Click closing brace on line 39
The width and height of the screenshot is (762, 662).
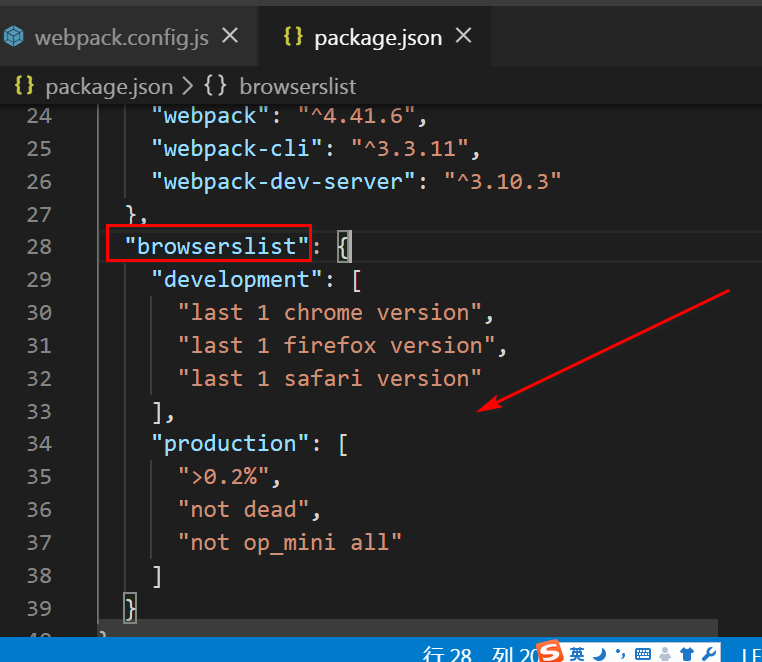tap(130, 608)
